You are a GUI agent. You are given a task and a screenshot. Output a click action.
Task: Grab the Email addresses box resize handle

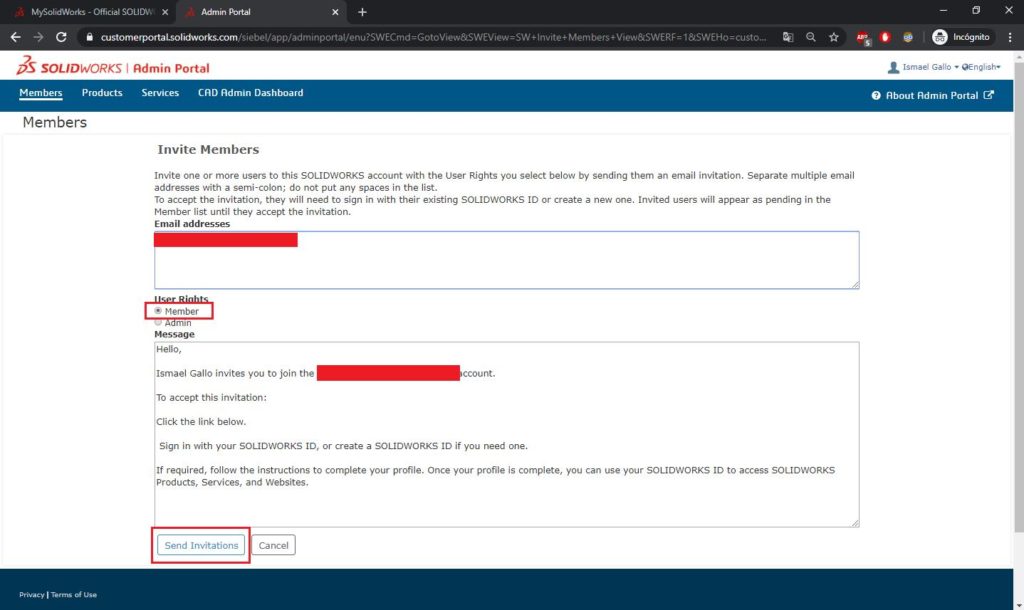click(855, 284)
